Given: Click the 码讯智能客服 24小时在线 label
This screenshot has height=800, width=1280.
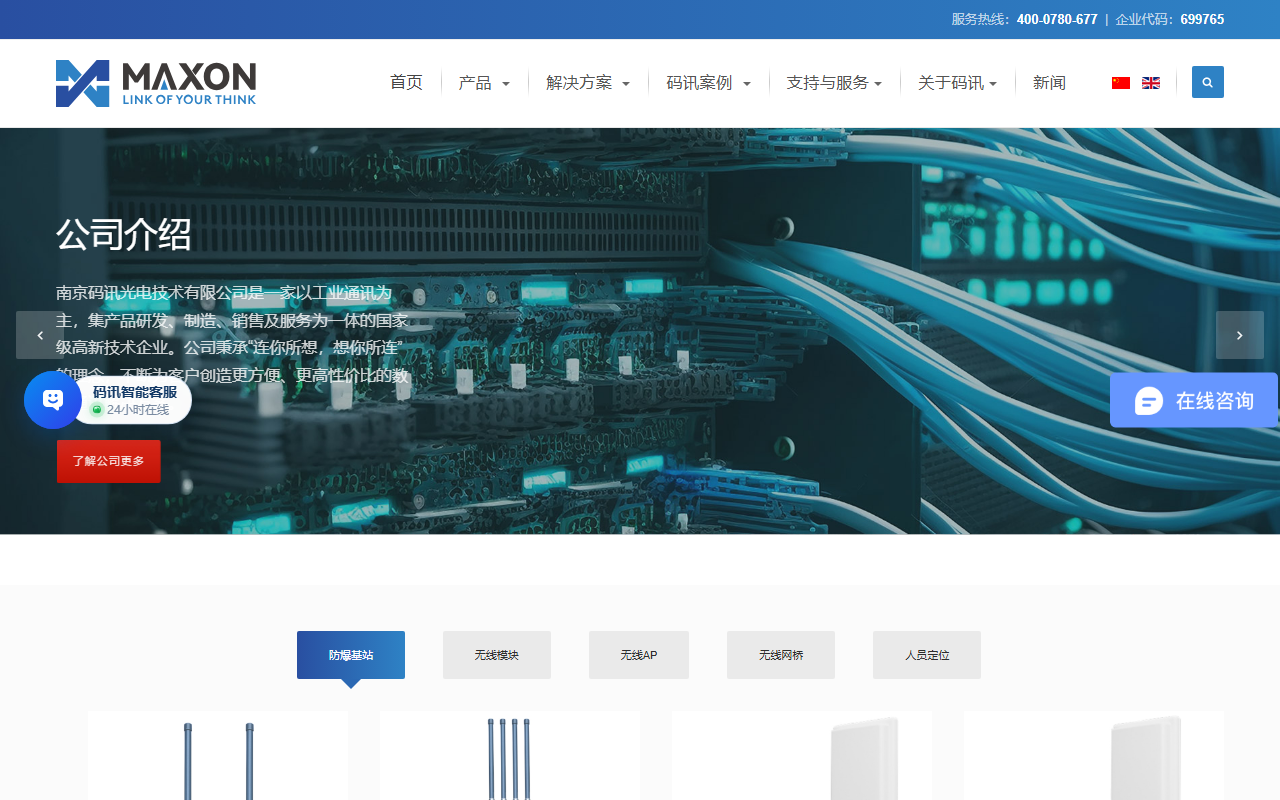Looking at the screenshot, I should pyautogui.click(x=135, y=401).
